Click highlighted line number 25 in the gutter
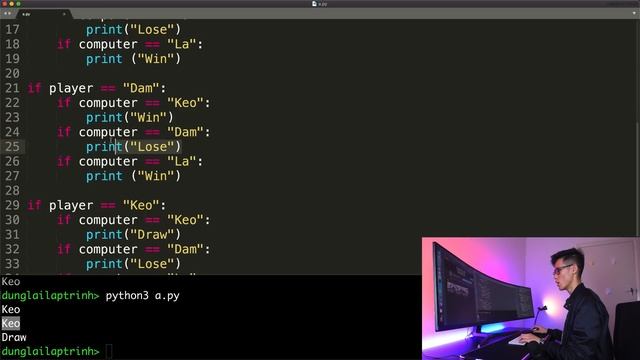 [12, 147]
